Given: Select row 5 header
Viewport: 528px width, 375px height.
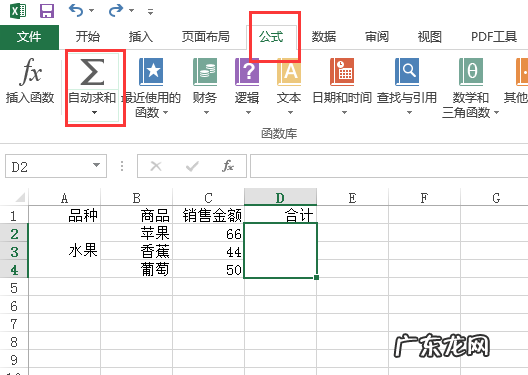Looking at the screenshot, I should pyautogui.click(x=14, y=287).
